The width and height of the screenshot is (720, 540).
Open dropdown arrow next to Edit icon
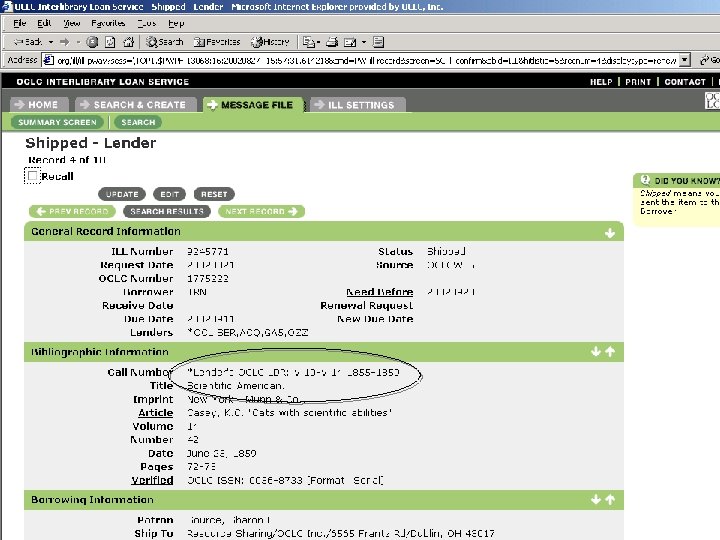(364, 42)
